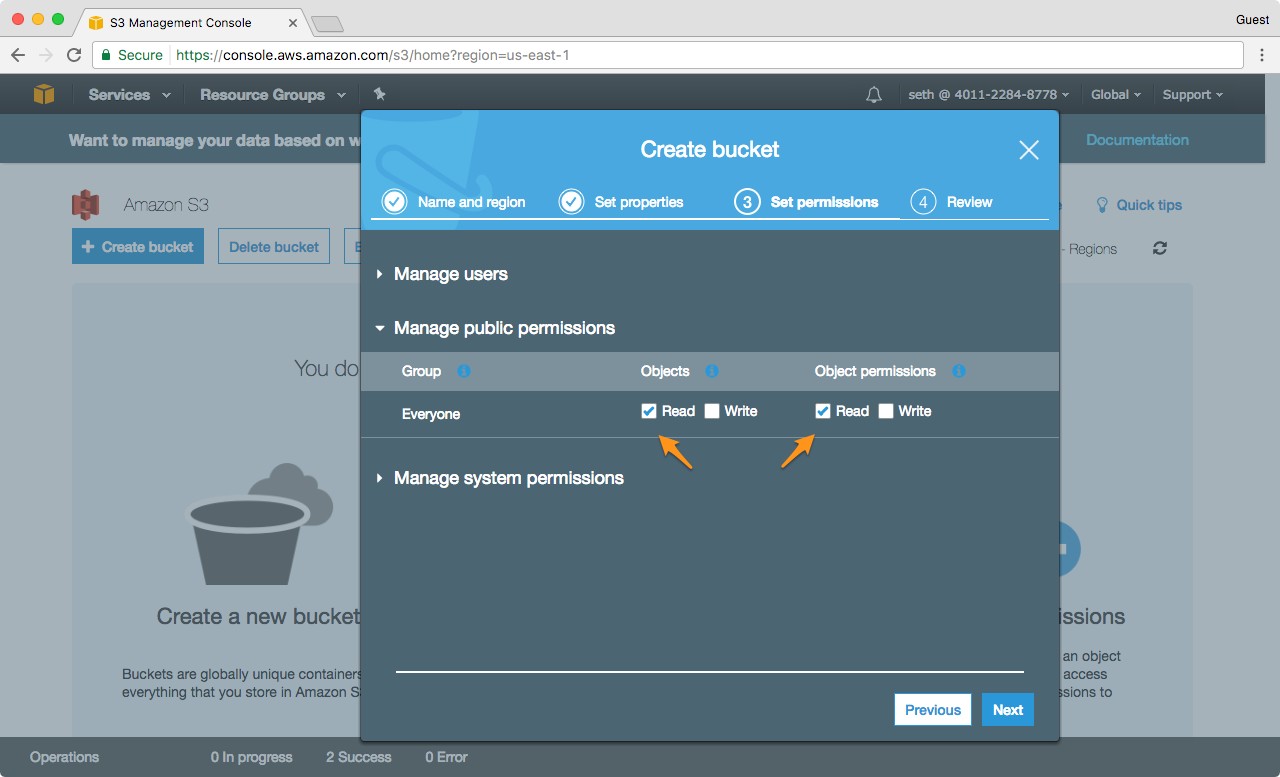Viewport: 1280px width, 777px height.
Task: Open the Services dropdown menu
Action: [x=129, y=95]
